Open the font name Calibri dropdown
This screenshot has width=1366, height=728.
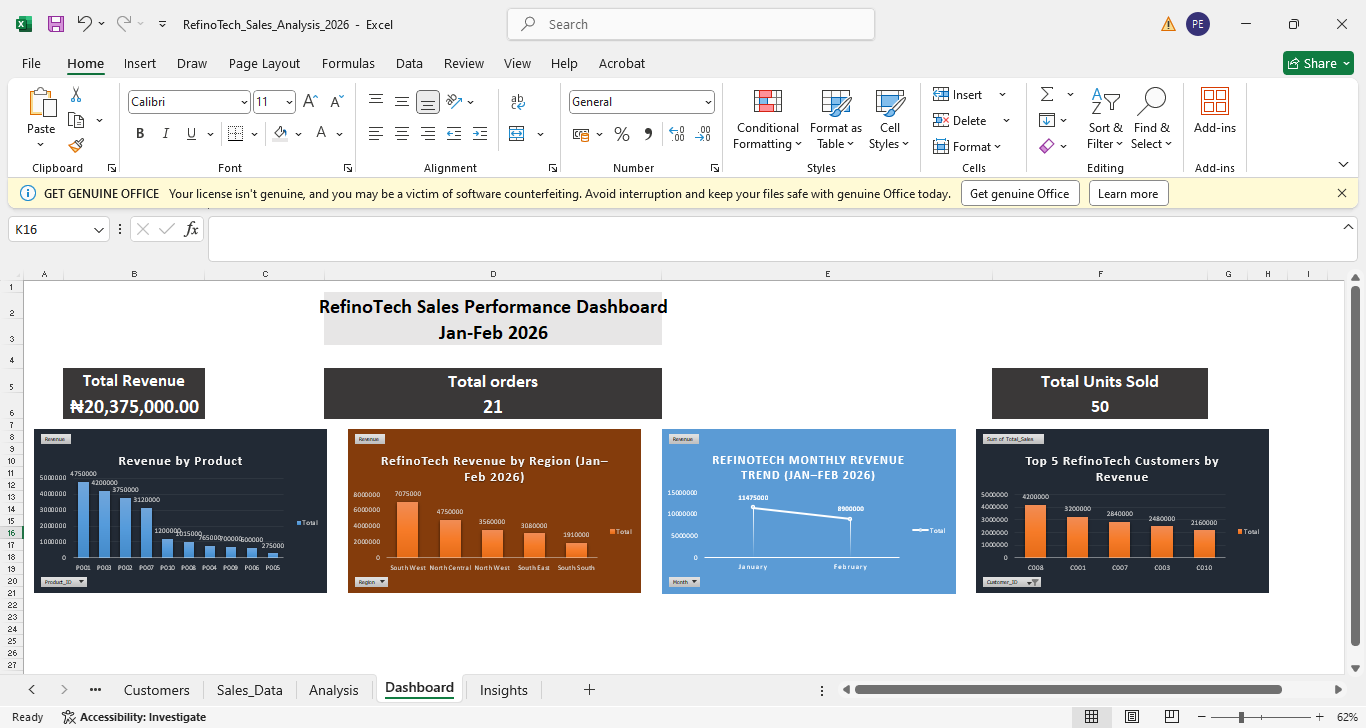pyautogui.click(x=244, y=102)
